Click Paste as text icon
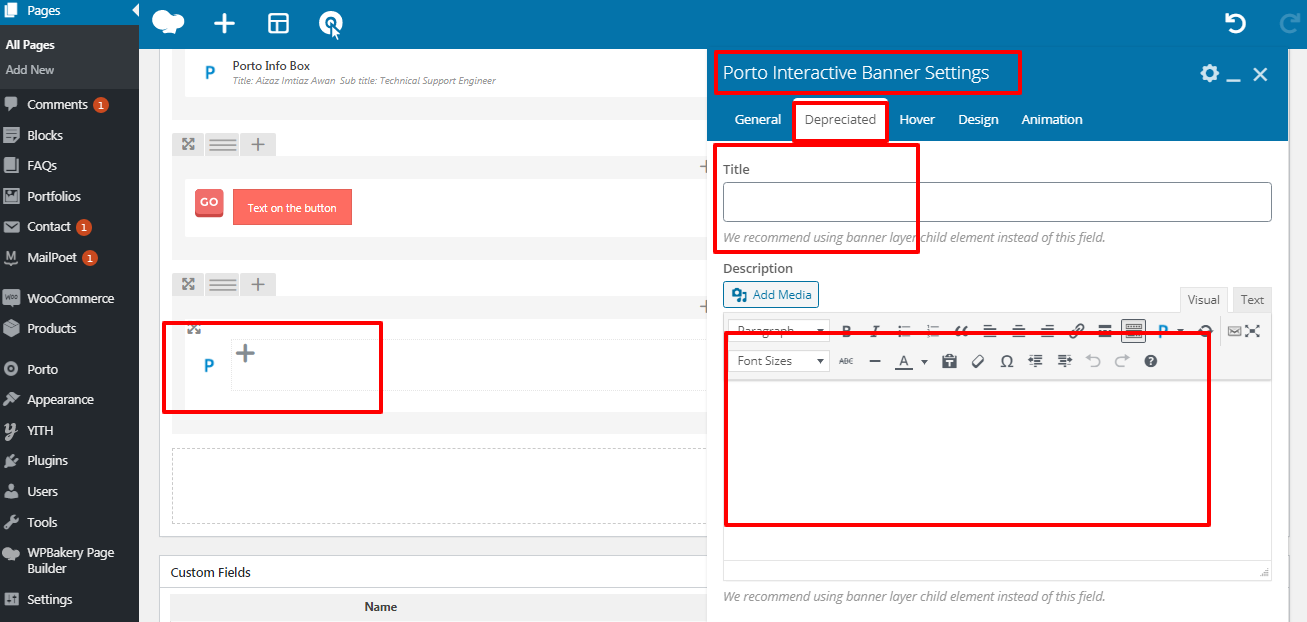This screenshot has height=622, width=1307. tap(950, 361)
